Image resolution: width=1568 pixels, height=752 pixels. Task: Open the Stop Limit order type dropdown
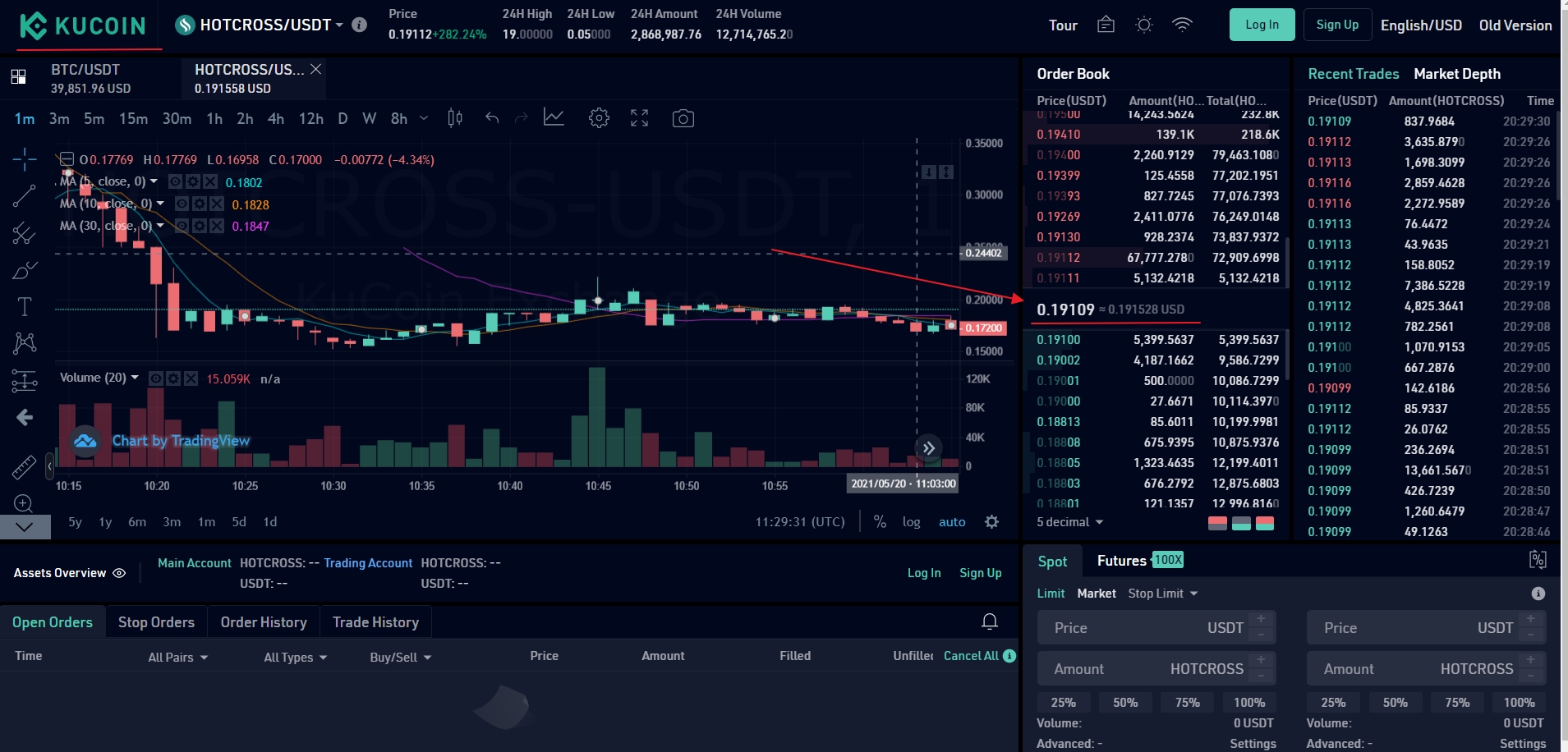pos(1162,594)
